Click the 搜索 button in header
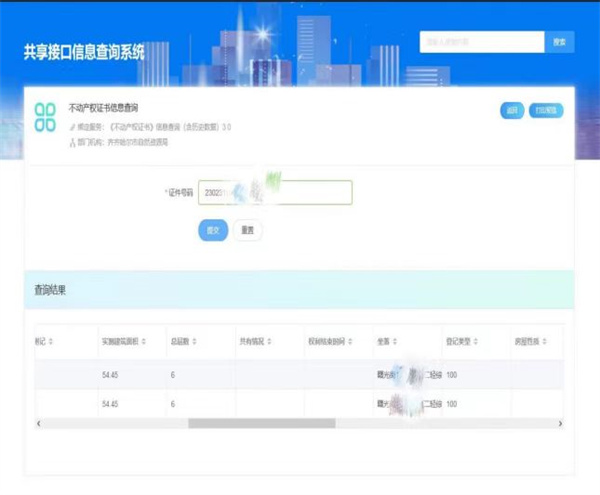Viewport: 600px width, 495px height. click(559, 42)
